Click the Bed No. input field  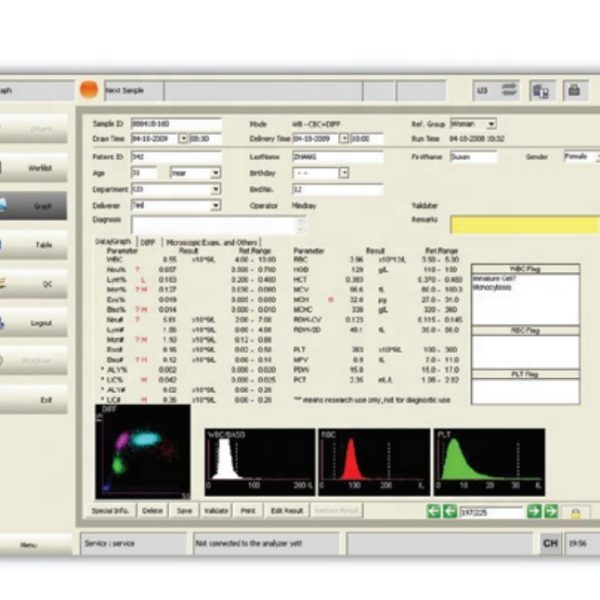coord(338,189)
